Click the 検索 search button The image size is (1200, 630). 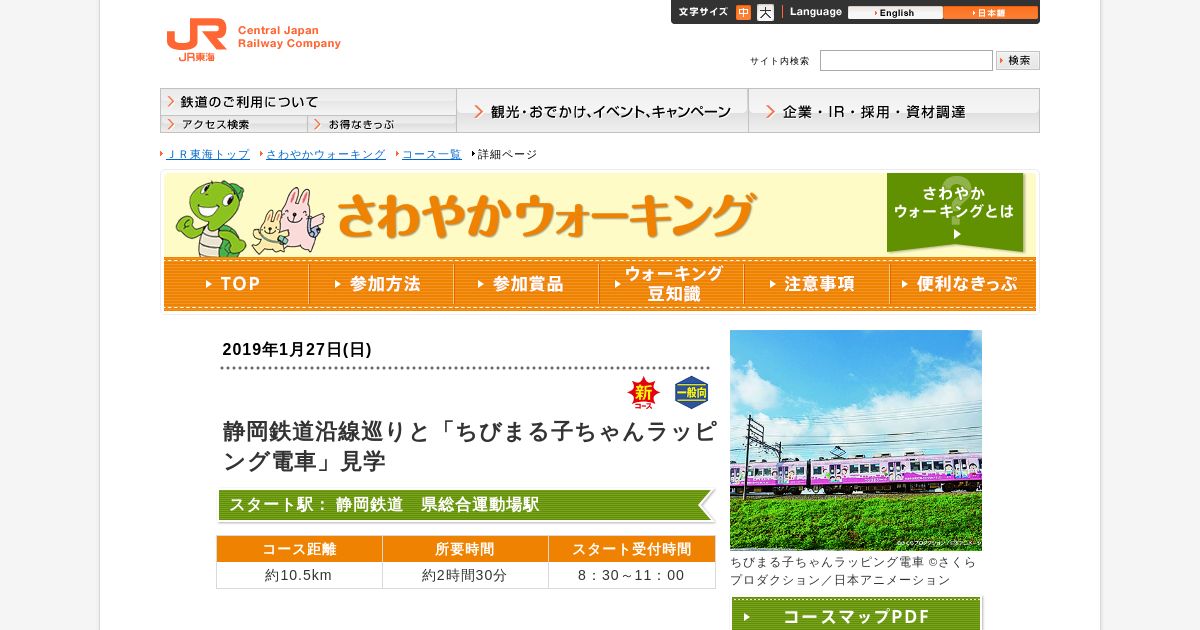coord(1018,60)
